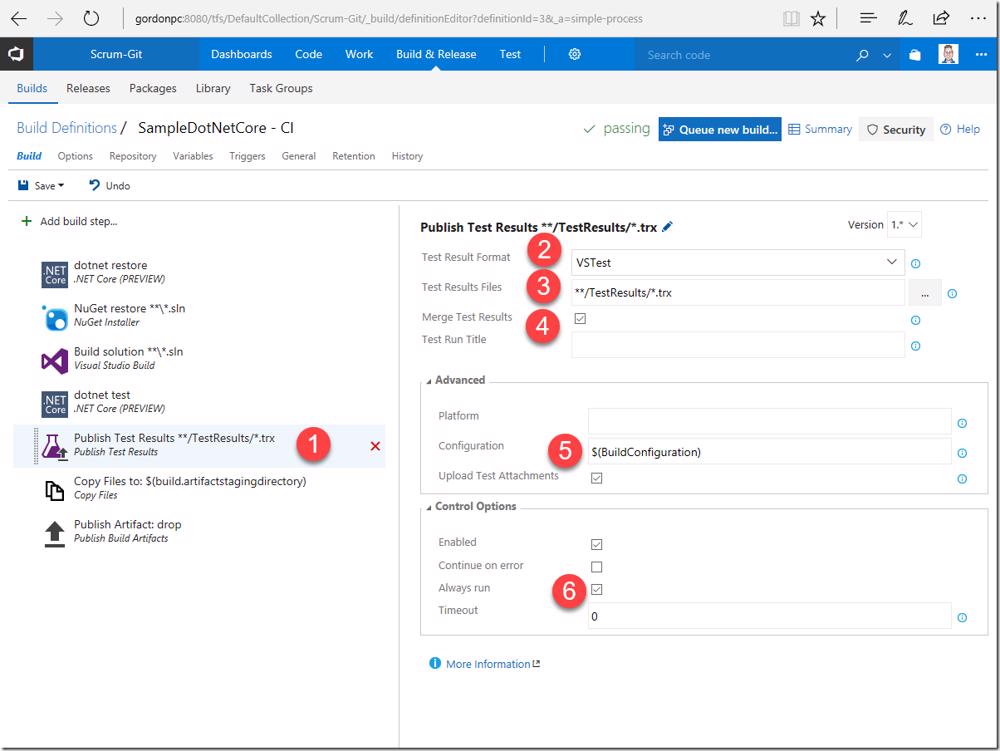Click info icon for Platform
The width and height of the screenshot is (1000, 751).
pos(962,423)
